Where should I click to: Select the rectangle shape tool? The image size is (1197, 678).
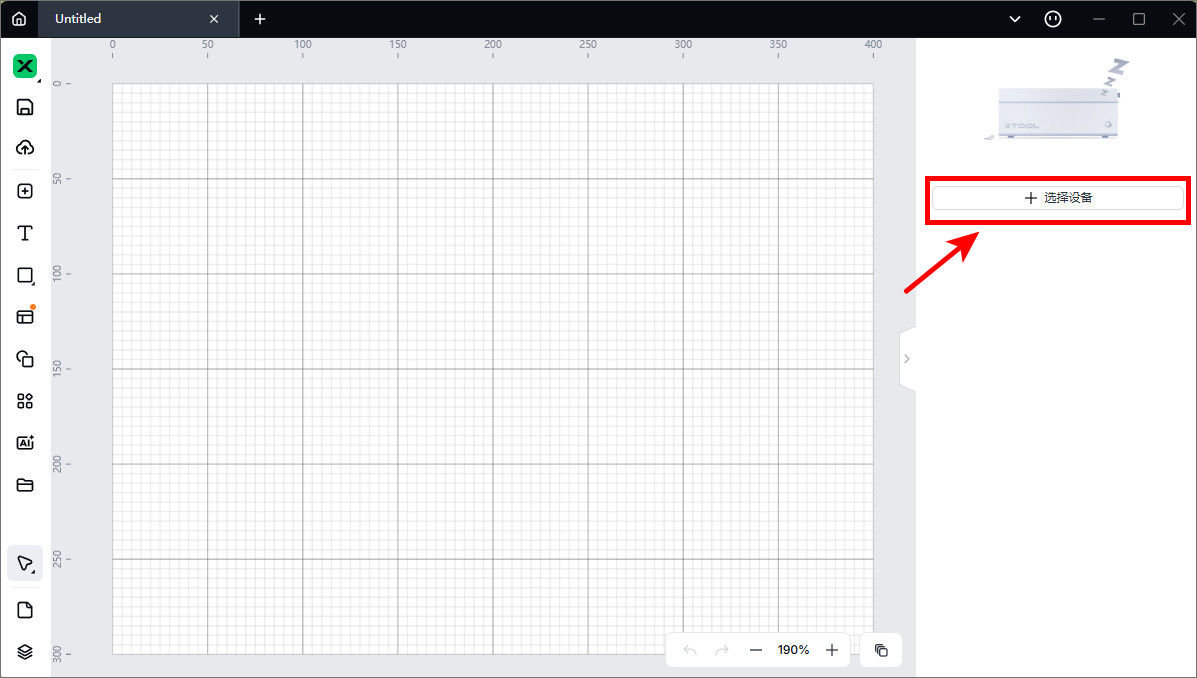coord(25,275)
